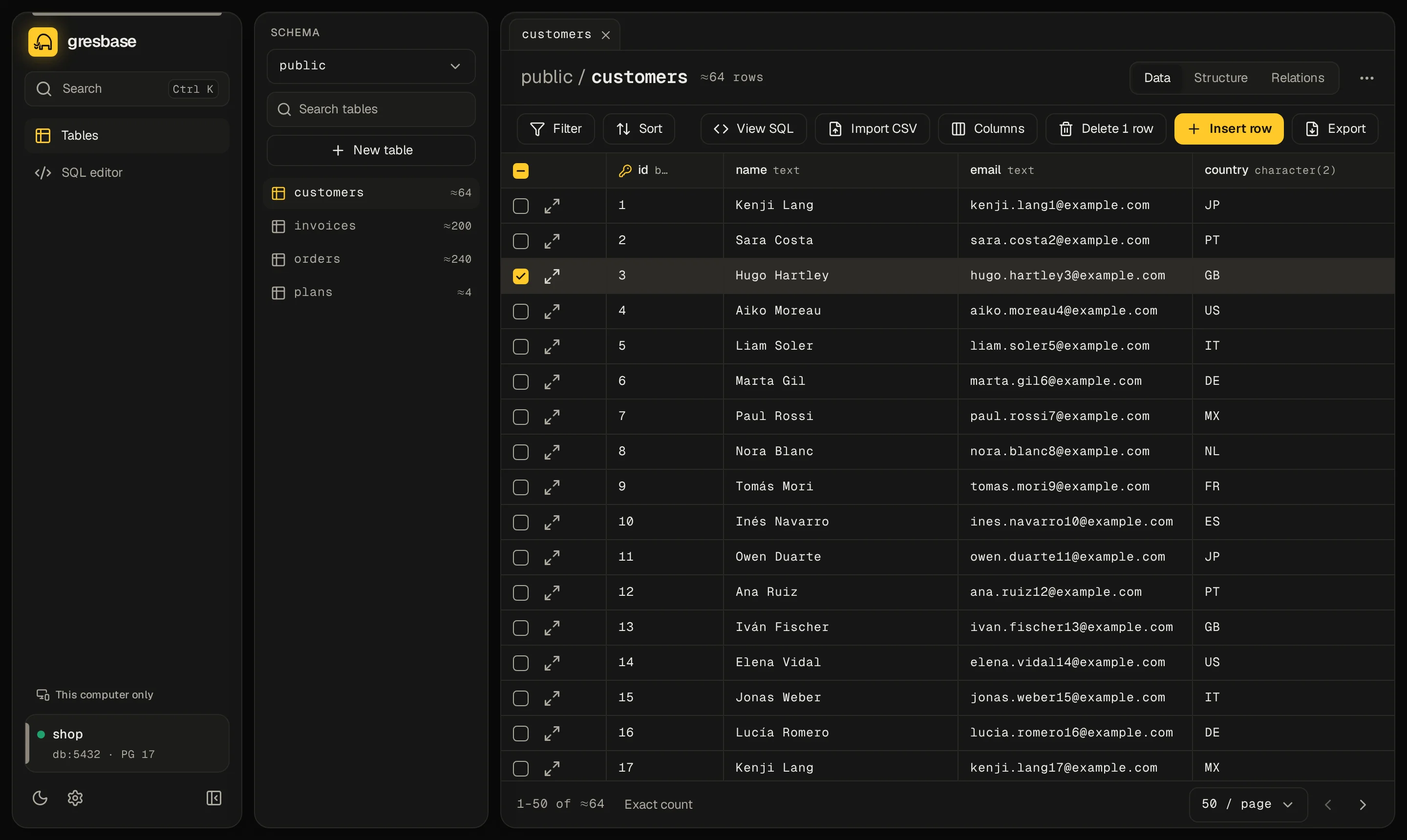This screenshot has width=1407, height=840.
Task: Click the id primary key column header
Action: (x=664, y=170)
